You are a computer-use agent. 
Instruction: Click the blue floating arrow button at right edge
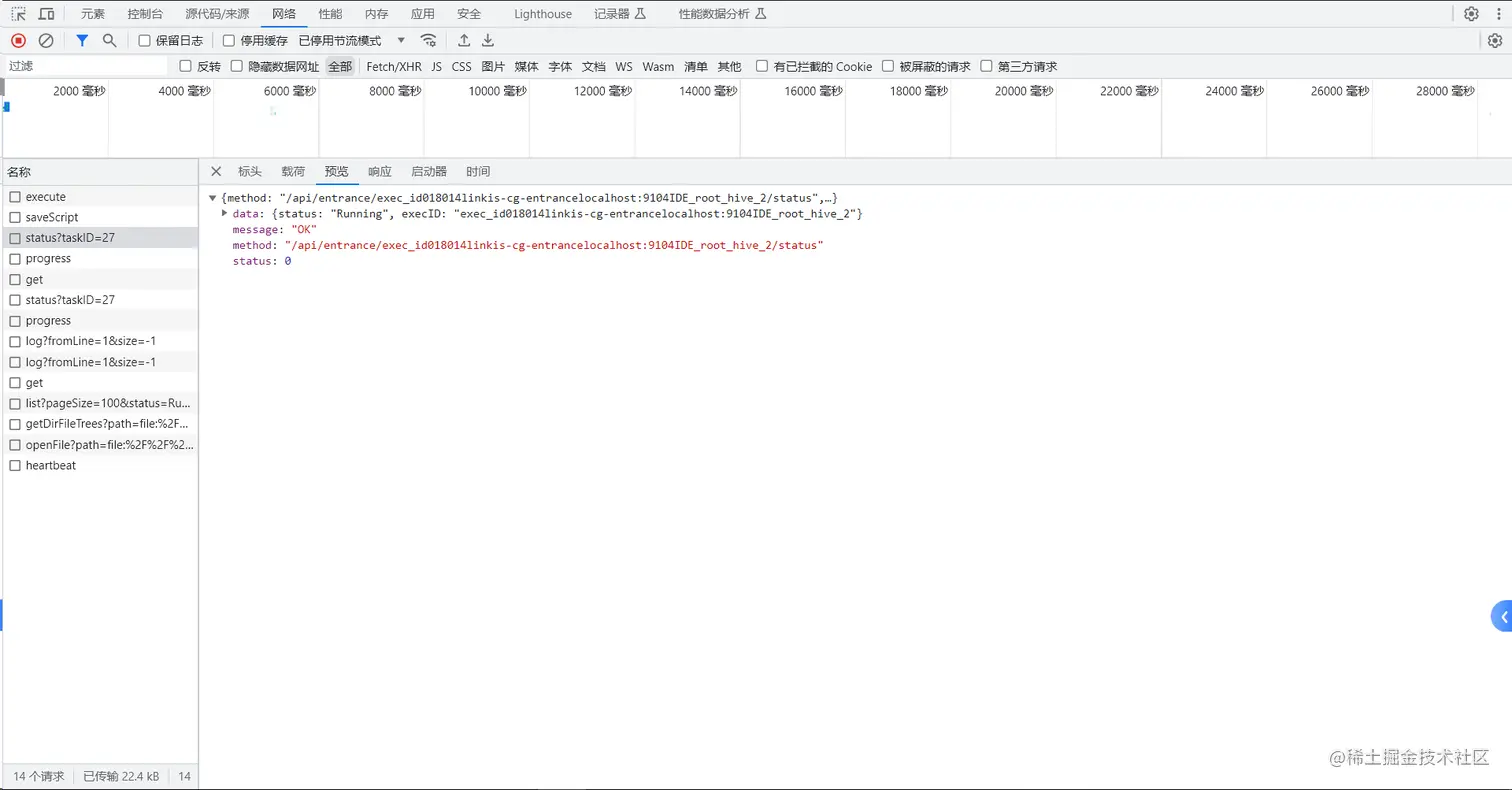(x=1502, y=617)
